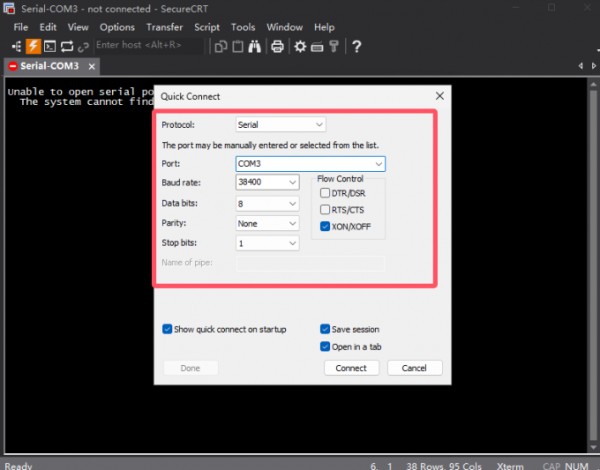Click the scrollbar down arrow
Viewport: 600px width, 470px height.
tap(593, 447)
